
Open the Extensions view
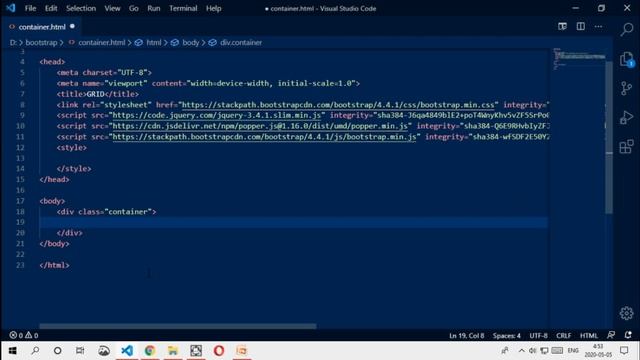coord(627,147)
